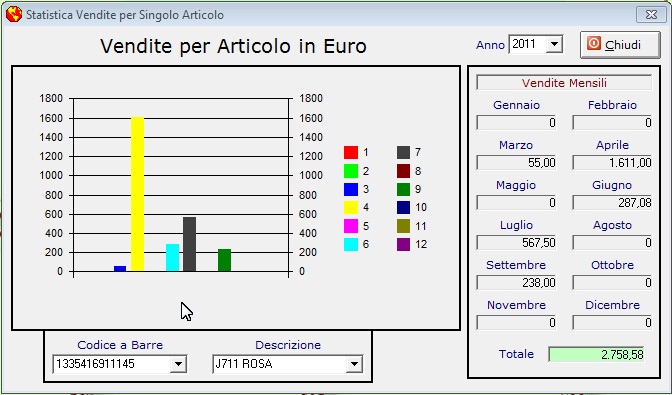The width and height of the screenshot is (672, 395).
Task: Click the Maggio value field
Action: [x=516, y=203]
